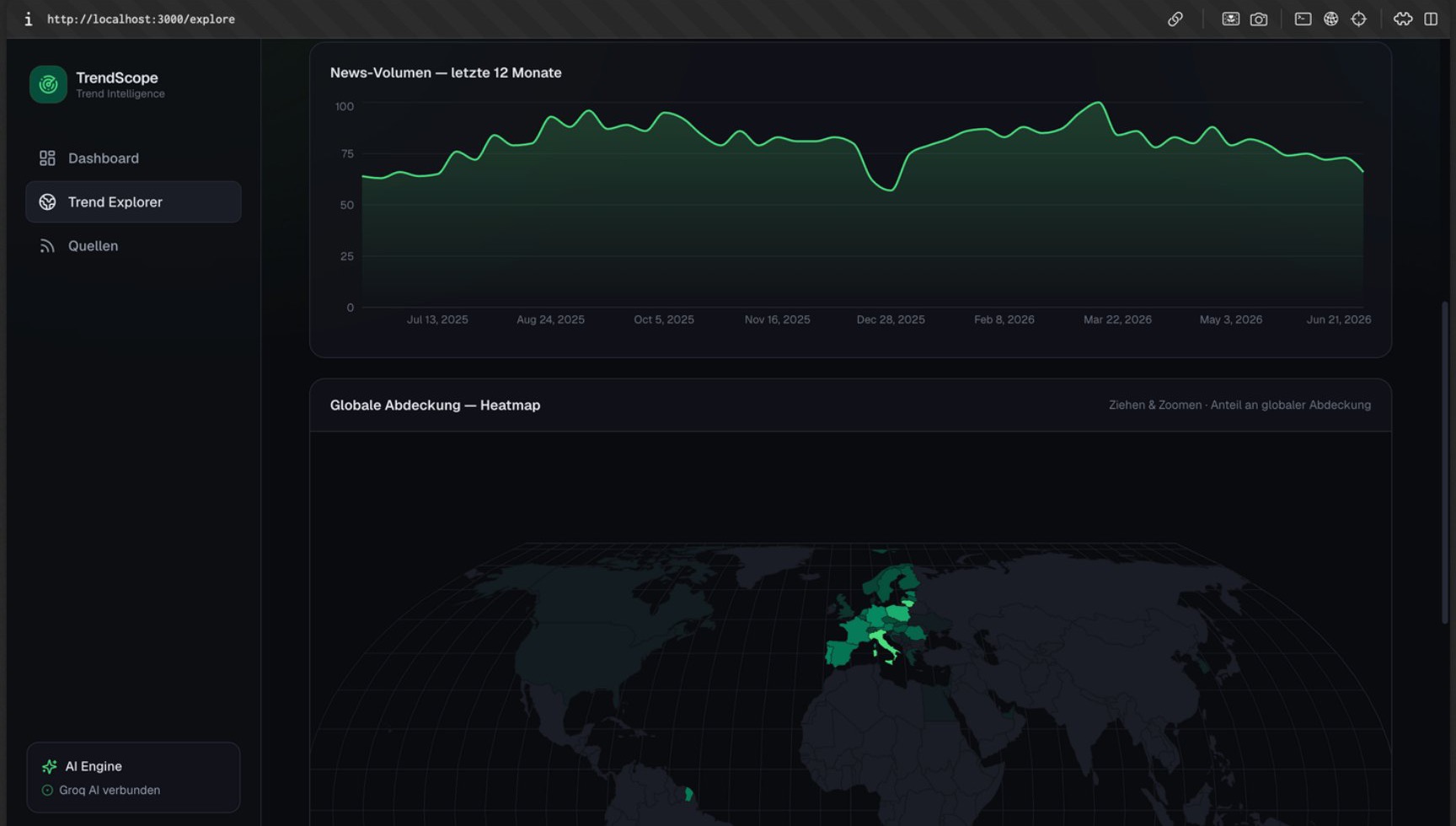Click the '75' y-axis label
1456x826 pixels.
(x=347, y=154)
